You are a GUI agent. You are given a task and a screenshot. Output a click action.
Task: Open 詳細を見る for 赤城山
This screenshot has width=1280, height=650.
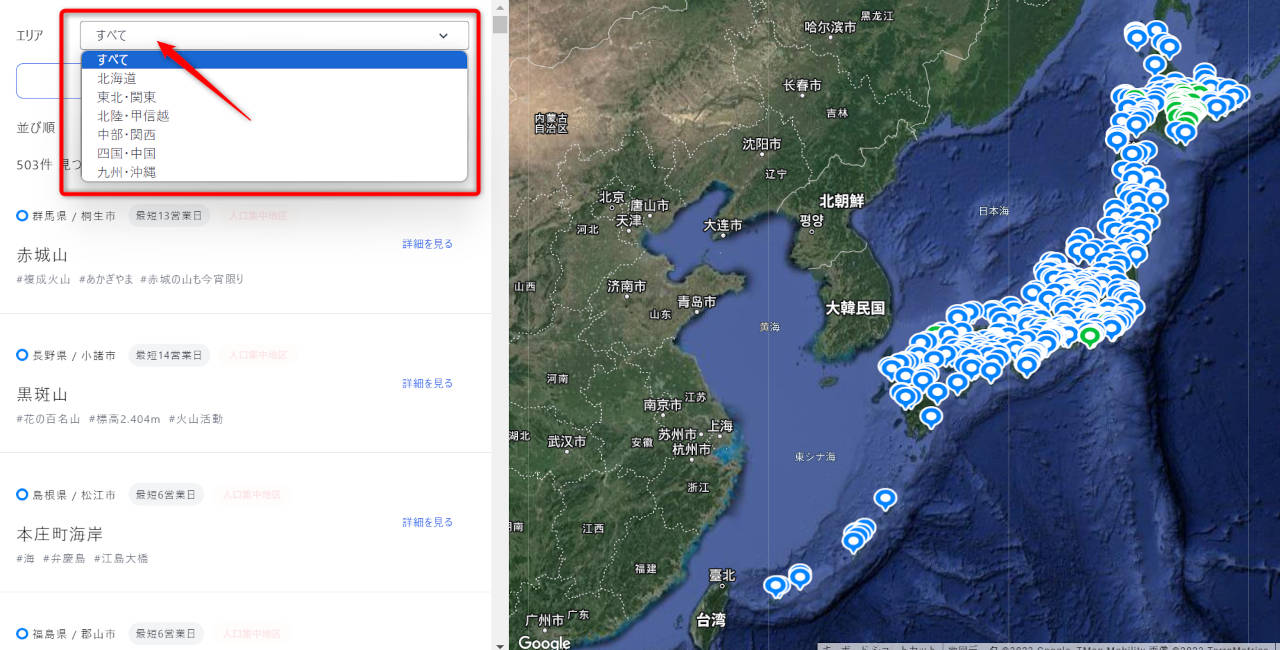(x=428, y=244)
